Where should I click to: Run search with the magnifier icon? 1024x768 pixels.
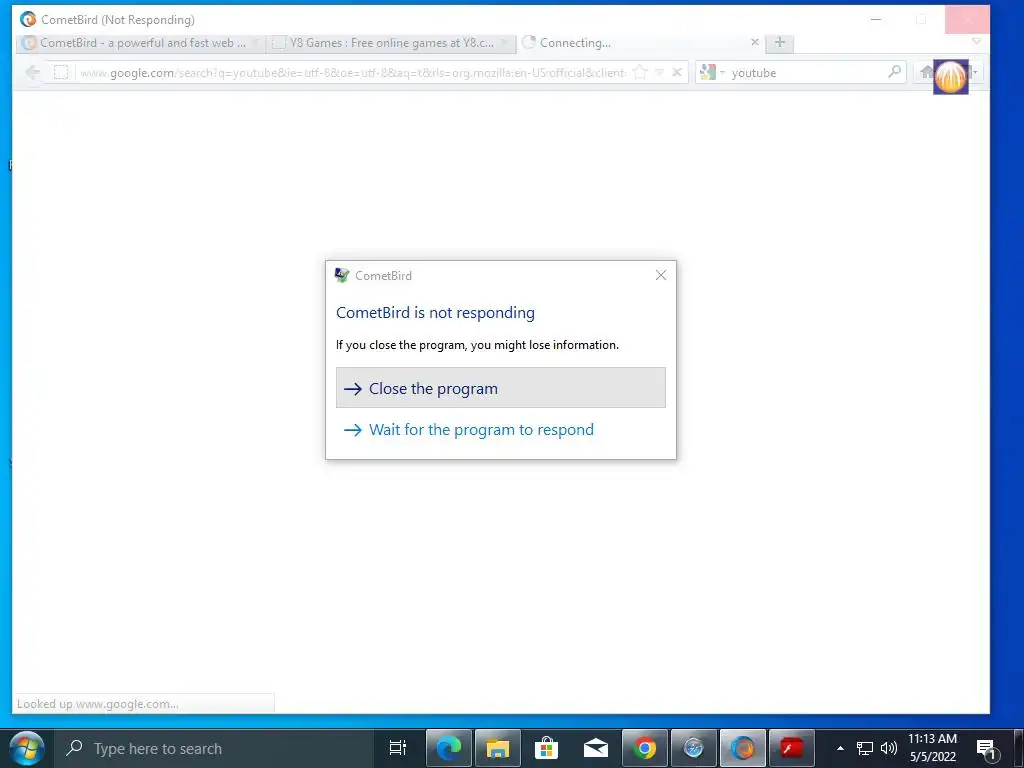click(x=895, y=72)
